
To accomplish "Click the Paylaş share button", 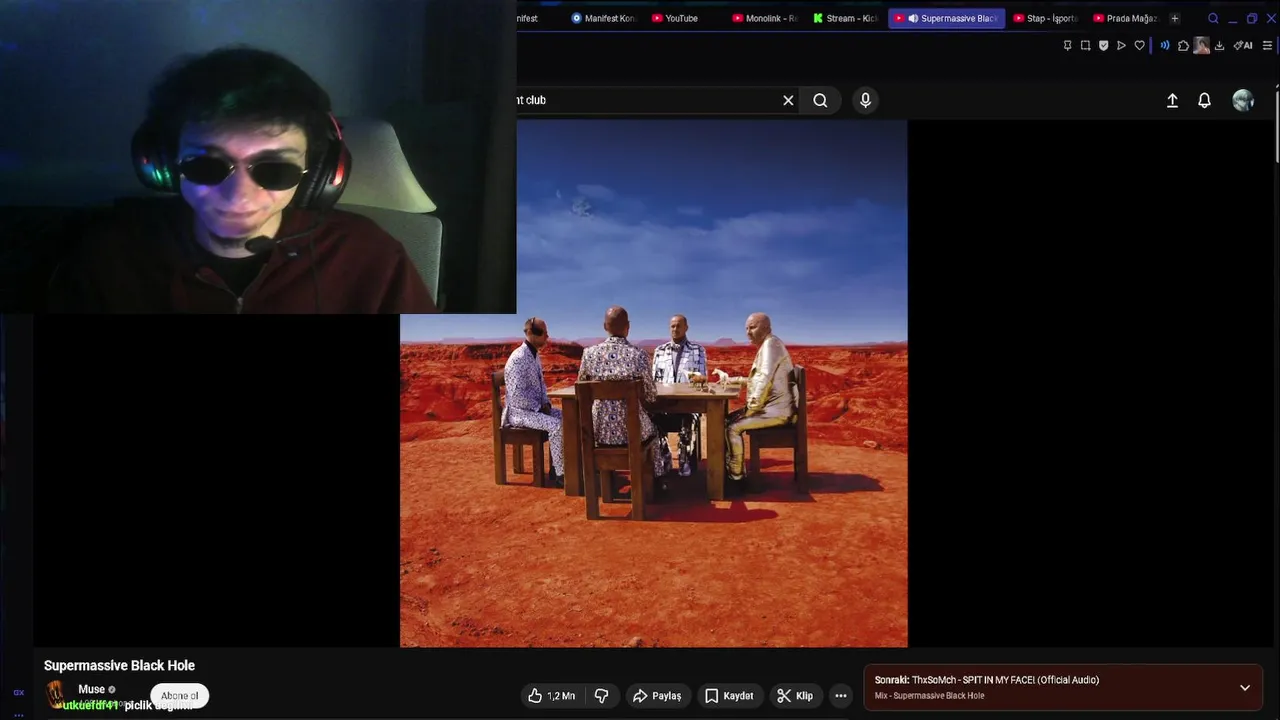I will click(x=657, y=696).
